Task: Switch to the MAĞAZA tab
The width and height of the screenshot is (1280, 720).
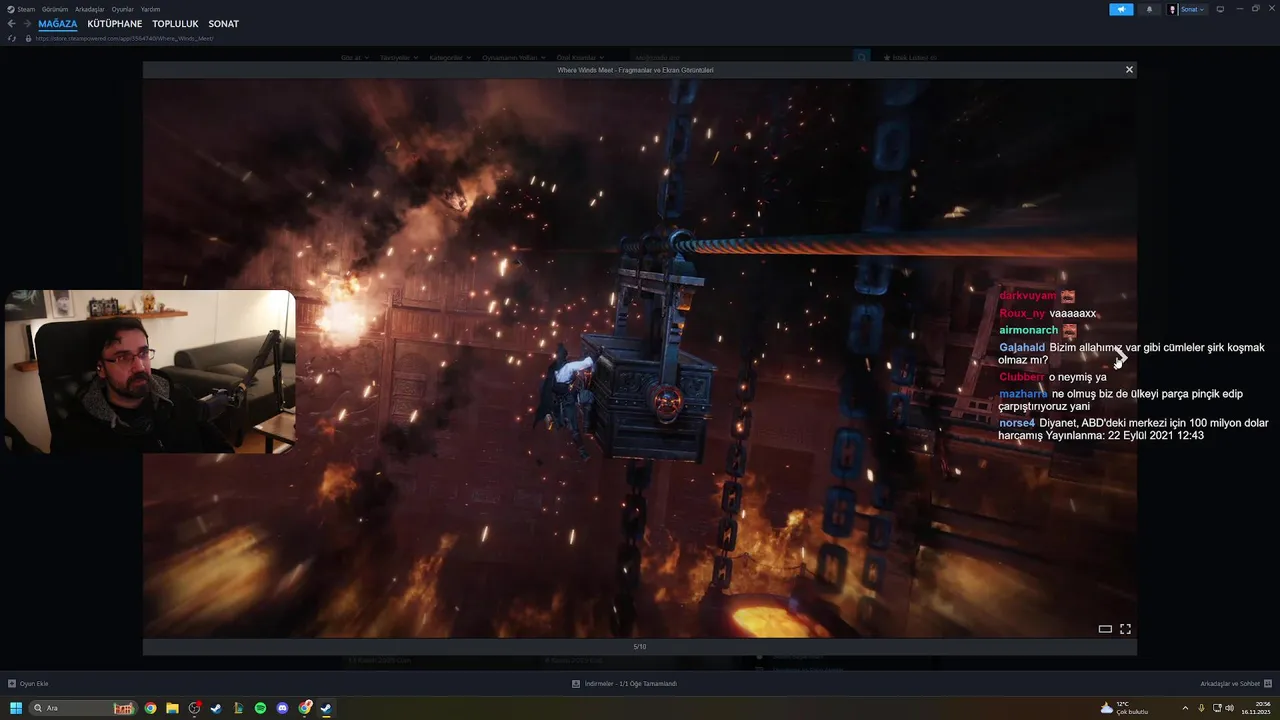Action: pos(58,24)
